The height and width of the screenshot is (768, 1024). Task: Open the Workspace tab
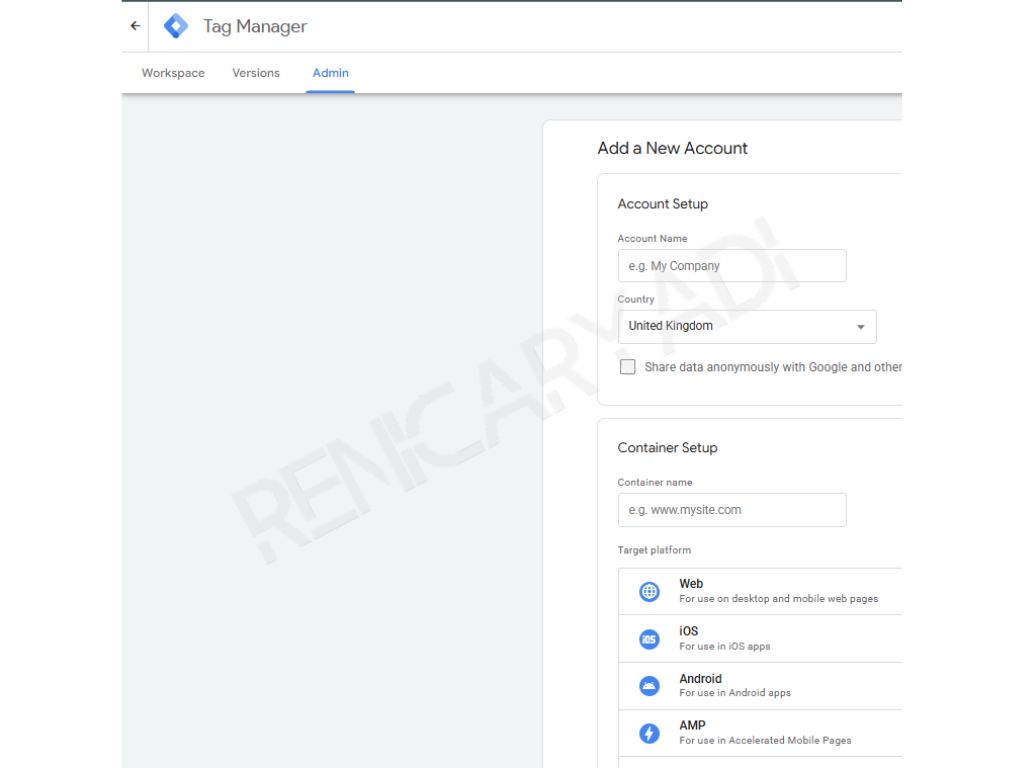tap(173, 73)
